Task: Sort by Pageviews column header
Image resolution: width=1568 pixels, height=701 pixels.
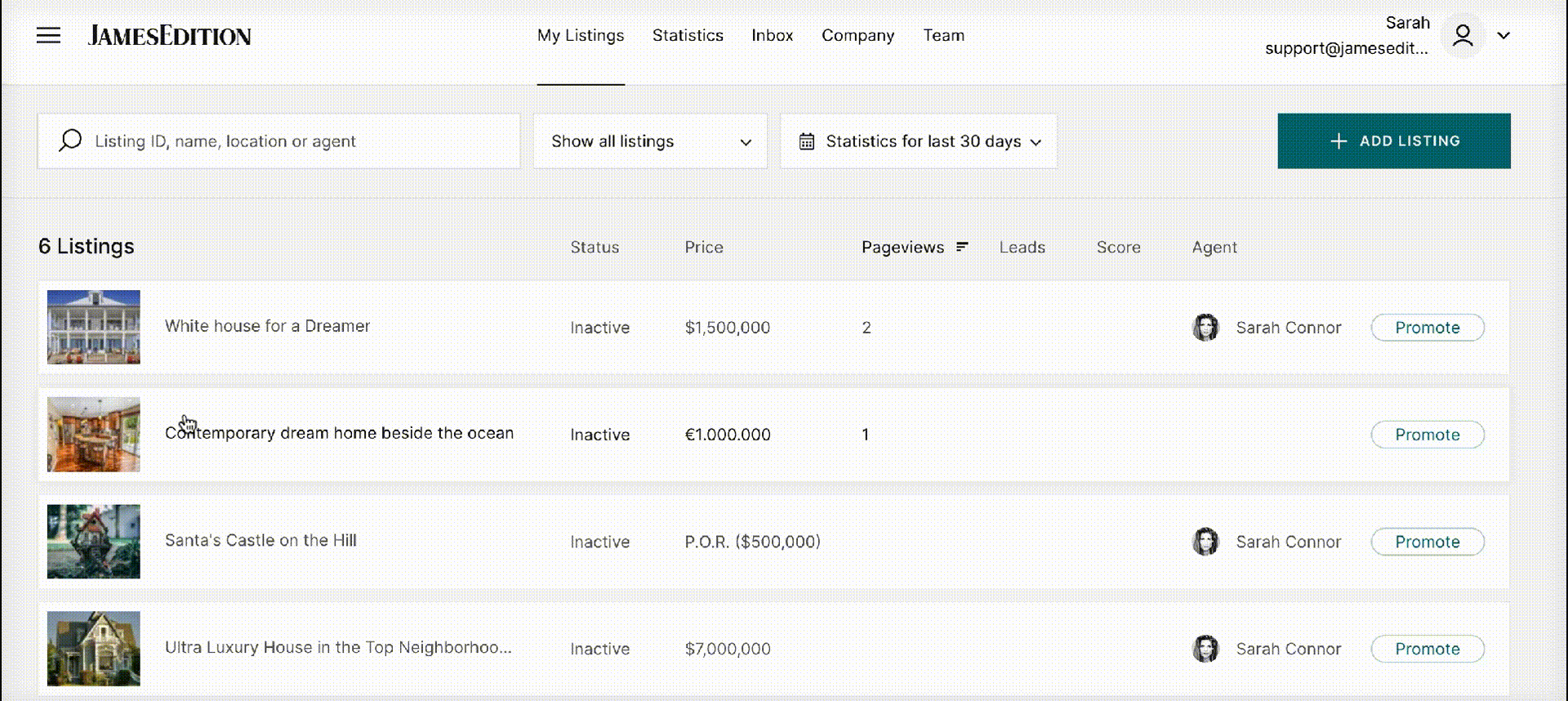Action: 902,247
